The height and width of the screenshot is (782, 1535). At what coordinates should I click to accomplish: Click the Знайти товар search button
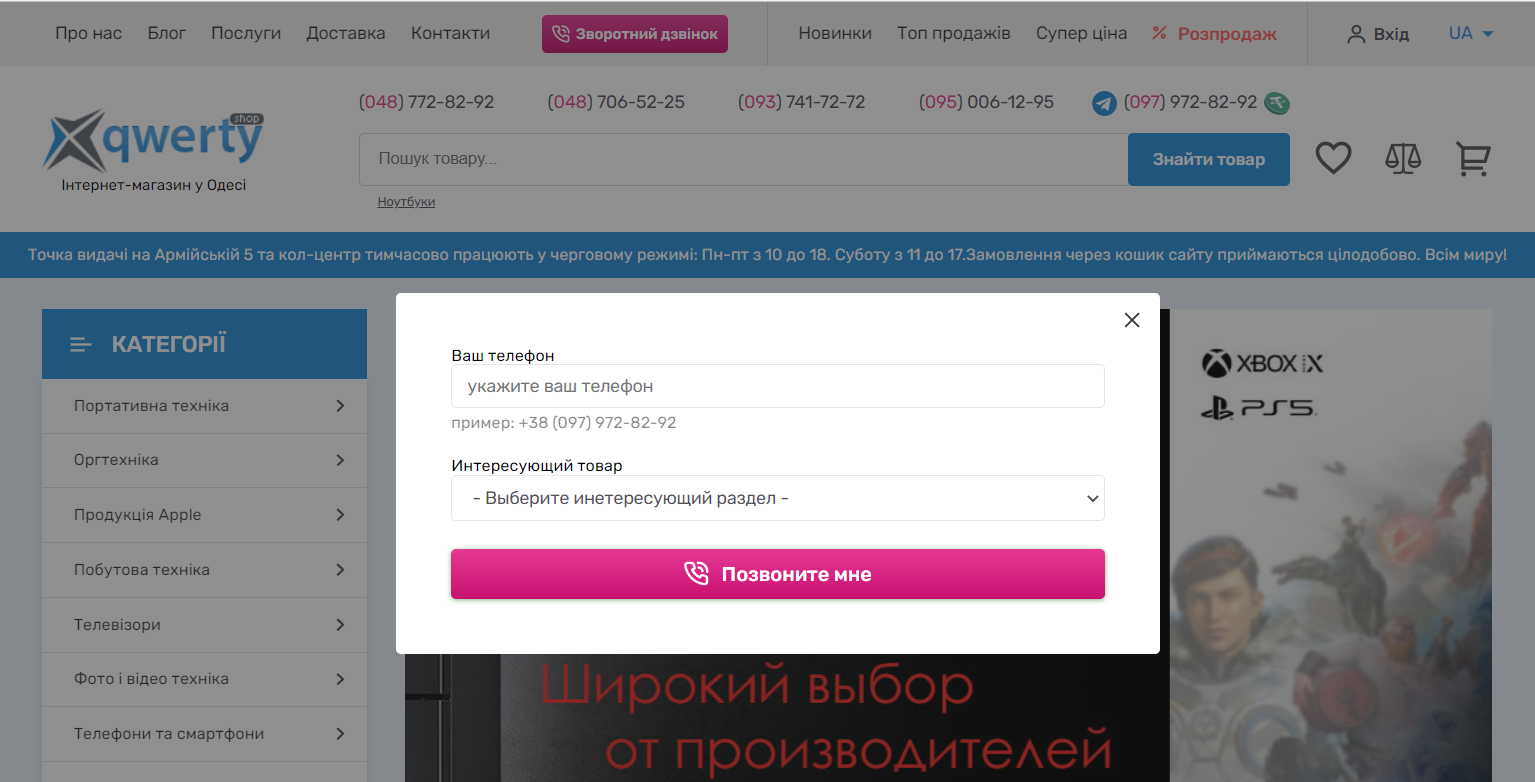[x=1209, y=159]
